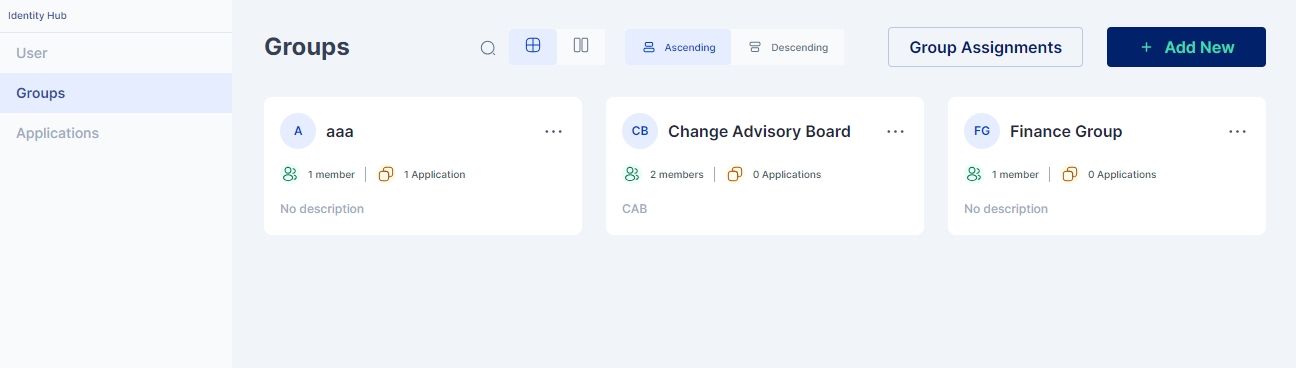Click members icon on aaa card
The width and height of the screenshot is (1296, 368).
pyautogui.click(x=290, y=174)
